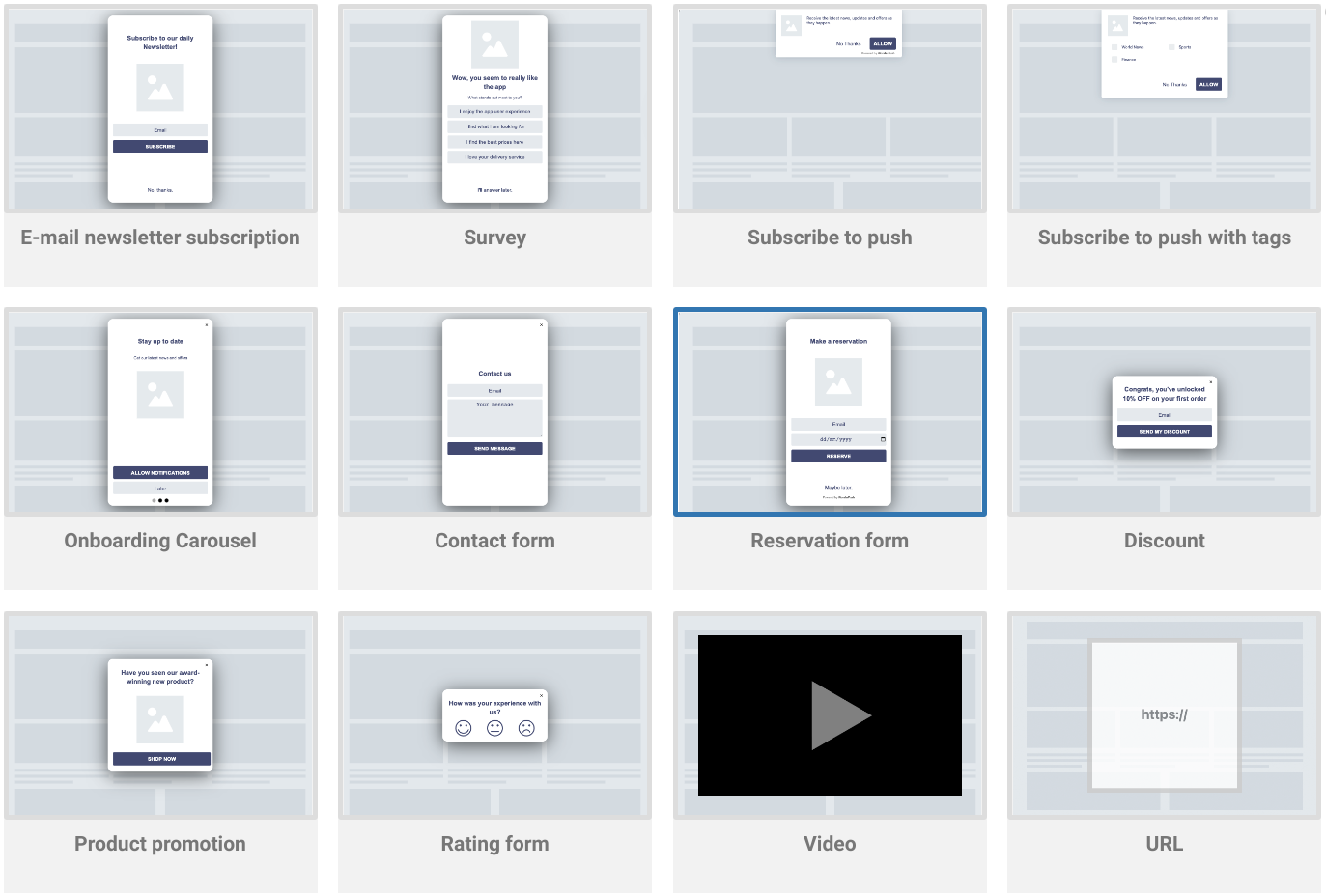Screen dimensions: 1326x896
Task: Click the X close icon in Rating form preview
Action: click(541, 695)
